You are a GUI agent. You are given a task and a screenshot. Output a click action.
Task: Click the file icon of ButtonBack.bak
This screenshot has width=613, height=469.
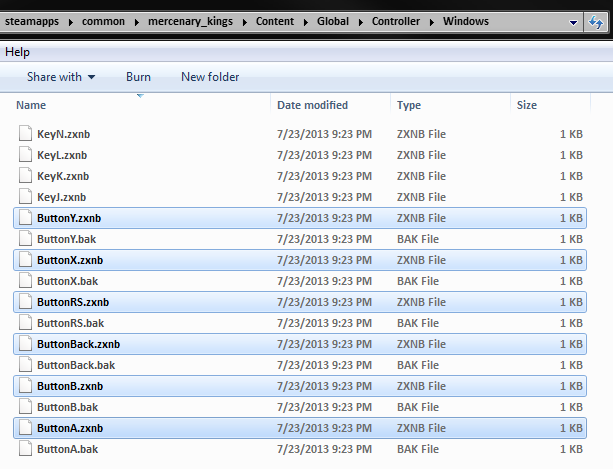tap(25, 365)
